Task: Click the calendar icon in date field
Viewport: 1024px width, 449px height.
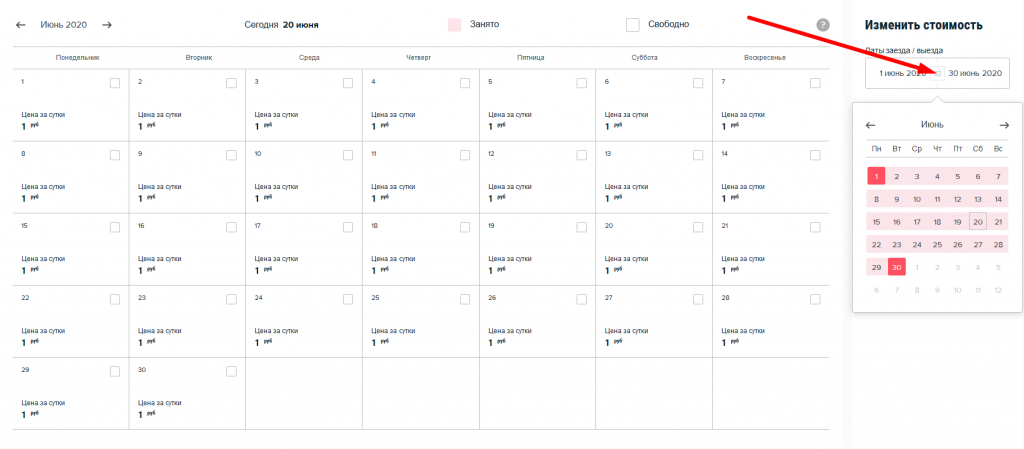Action: click(x=938, y=73)
